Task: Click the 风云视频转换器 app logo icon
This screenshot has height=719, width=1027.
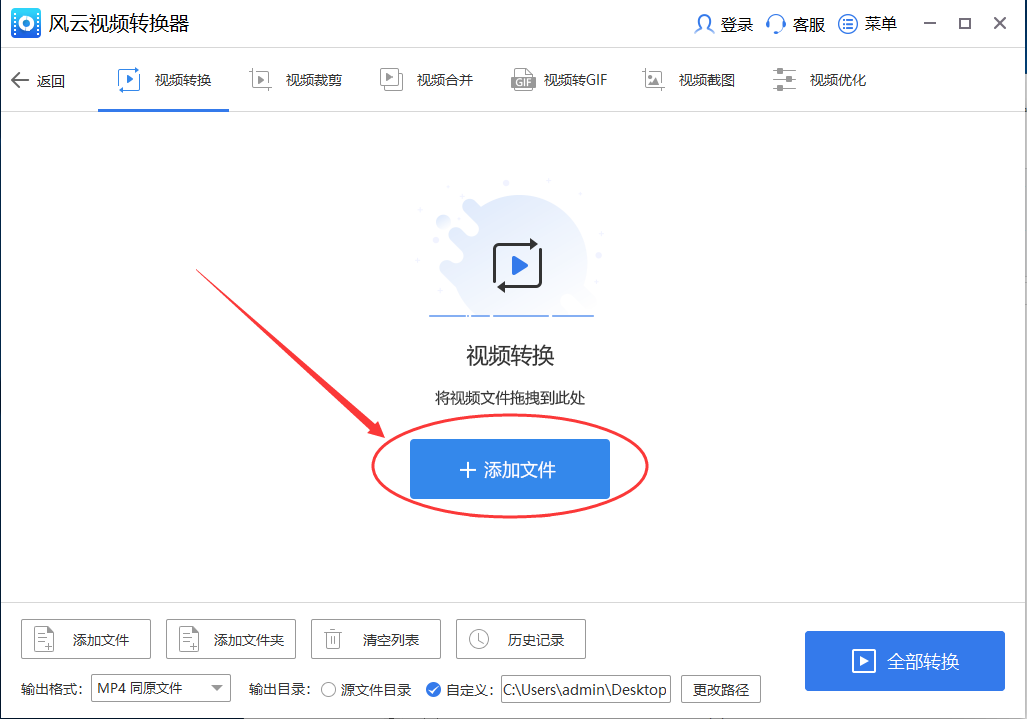Action: pos(26,24)
